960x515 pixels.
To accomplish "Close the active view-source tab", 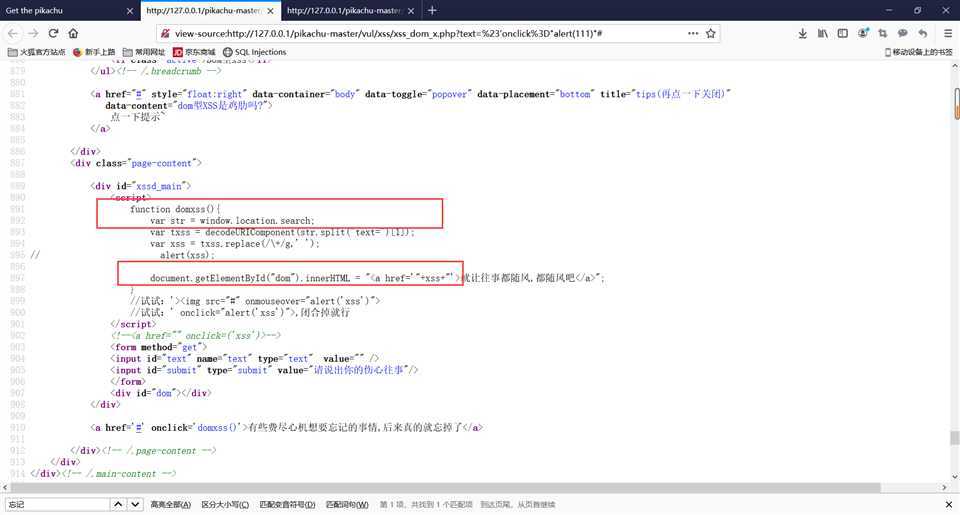I will coord(270,11).
